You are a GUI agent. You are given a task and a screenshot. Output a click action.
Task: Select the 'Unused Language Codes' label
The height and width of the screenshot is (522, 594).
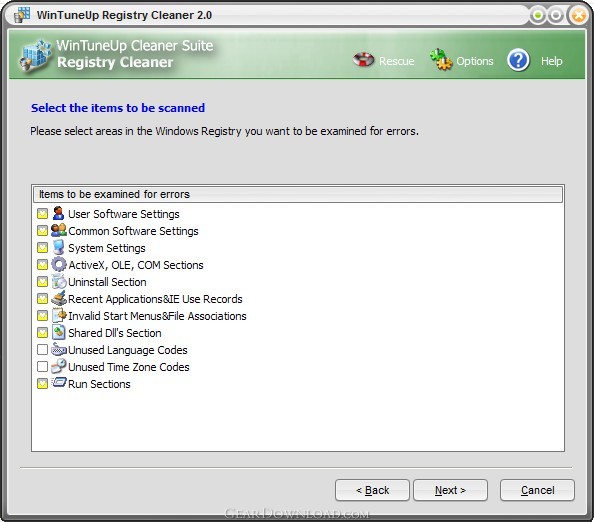click(128, 350)
